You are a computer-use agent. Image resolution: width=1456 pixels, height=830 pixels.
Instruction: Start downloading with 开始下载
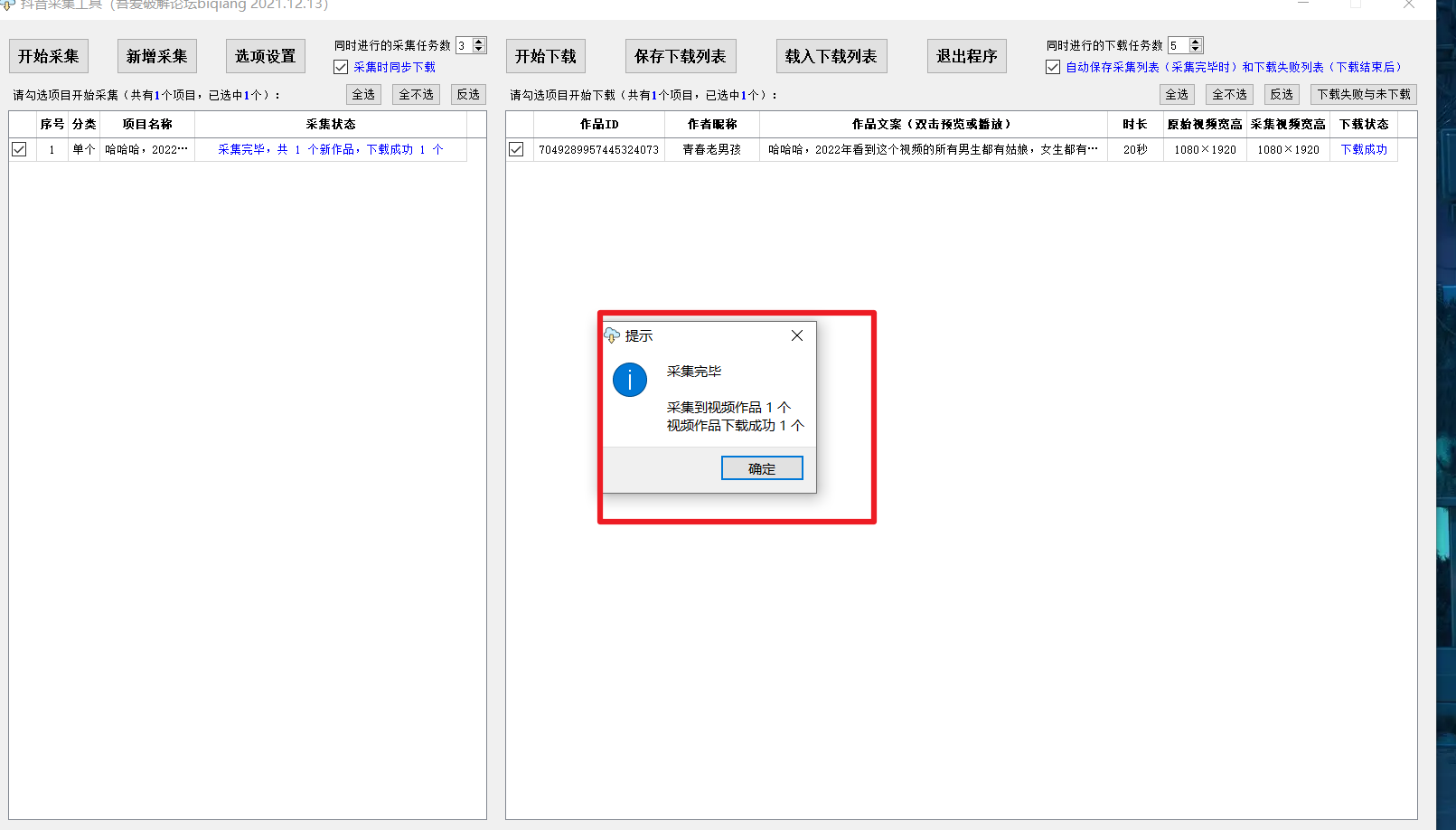545,56
